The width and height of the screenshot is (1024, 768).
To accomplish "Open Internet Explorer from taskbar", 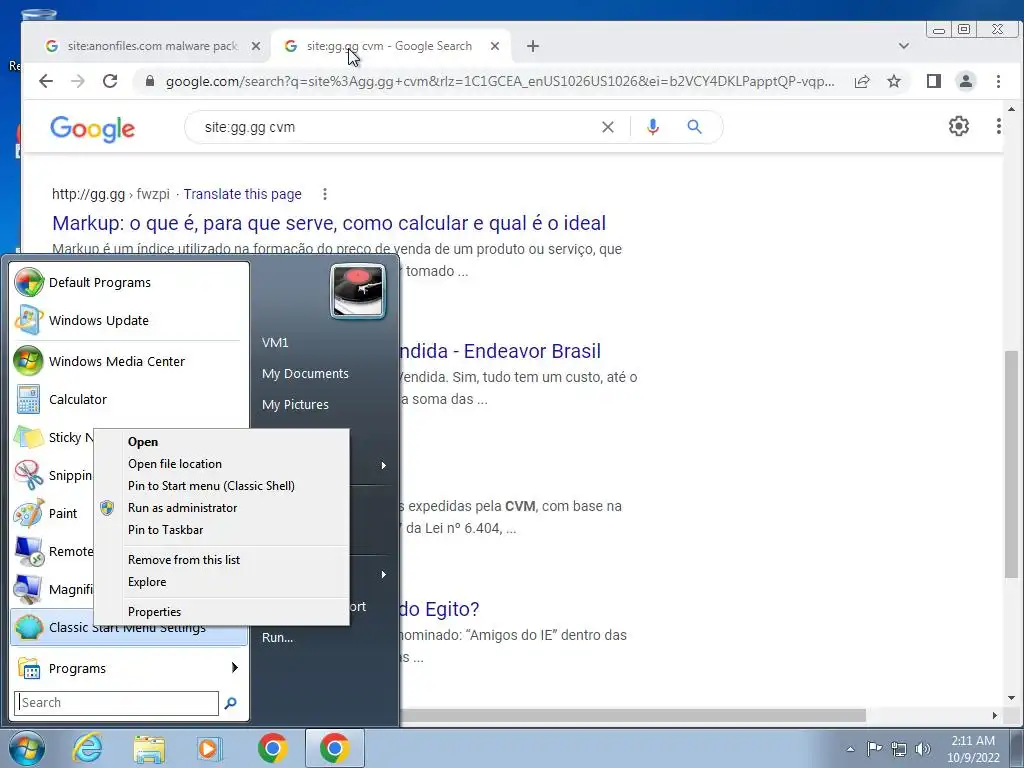I will [87, 748].
